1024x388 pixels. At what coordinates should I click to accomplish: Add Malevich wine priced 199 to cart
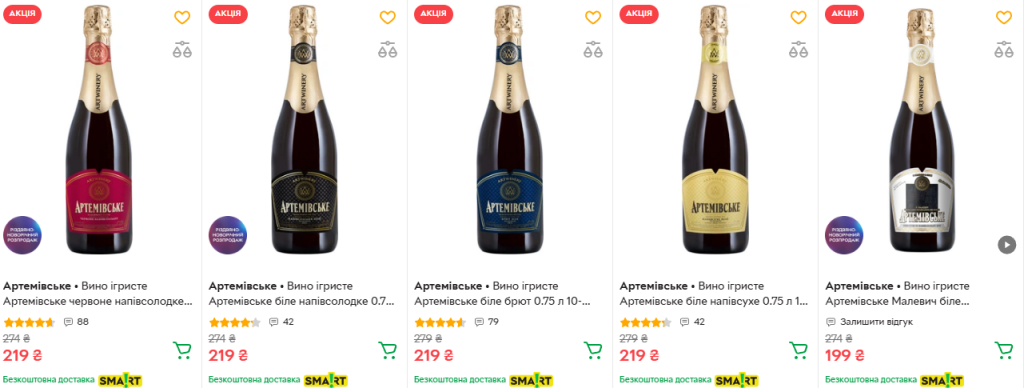(1004, 350)
